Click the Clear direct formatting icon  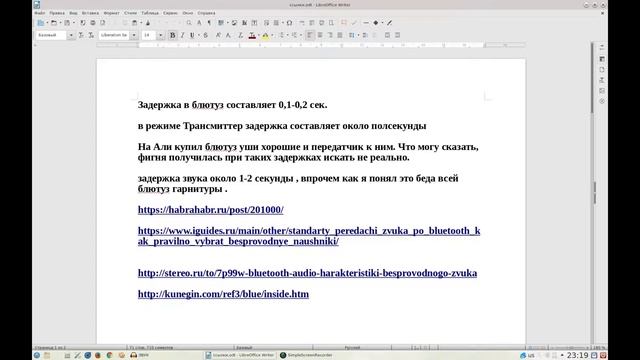pos(240,35)
